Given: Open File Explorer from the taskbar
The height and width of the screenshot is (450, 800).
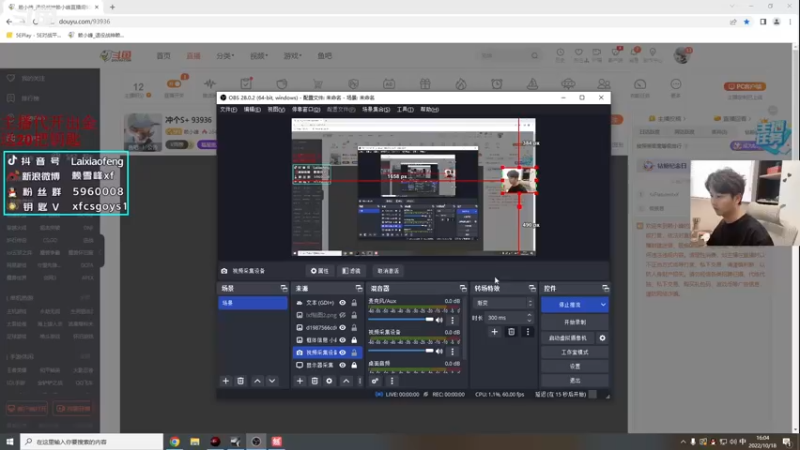Looking at the screenshot, I should (x=195, y=441).
